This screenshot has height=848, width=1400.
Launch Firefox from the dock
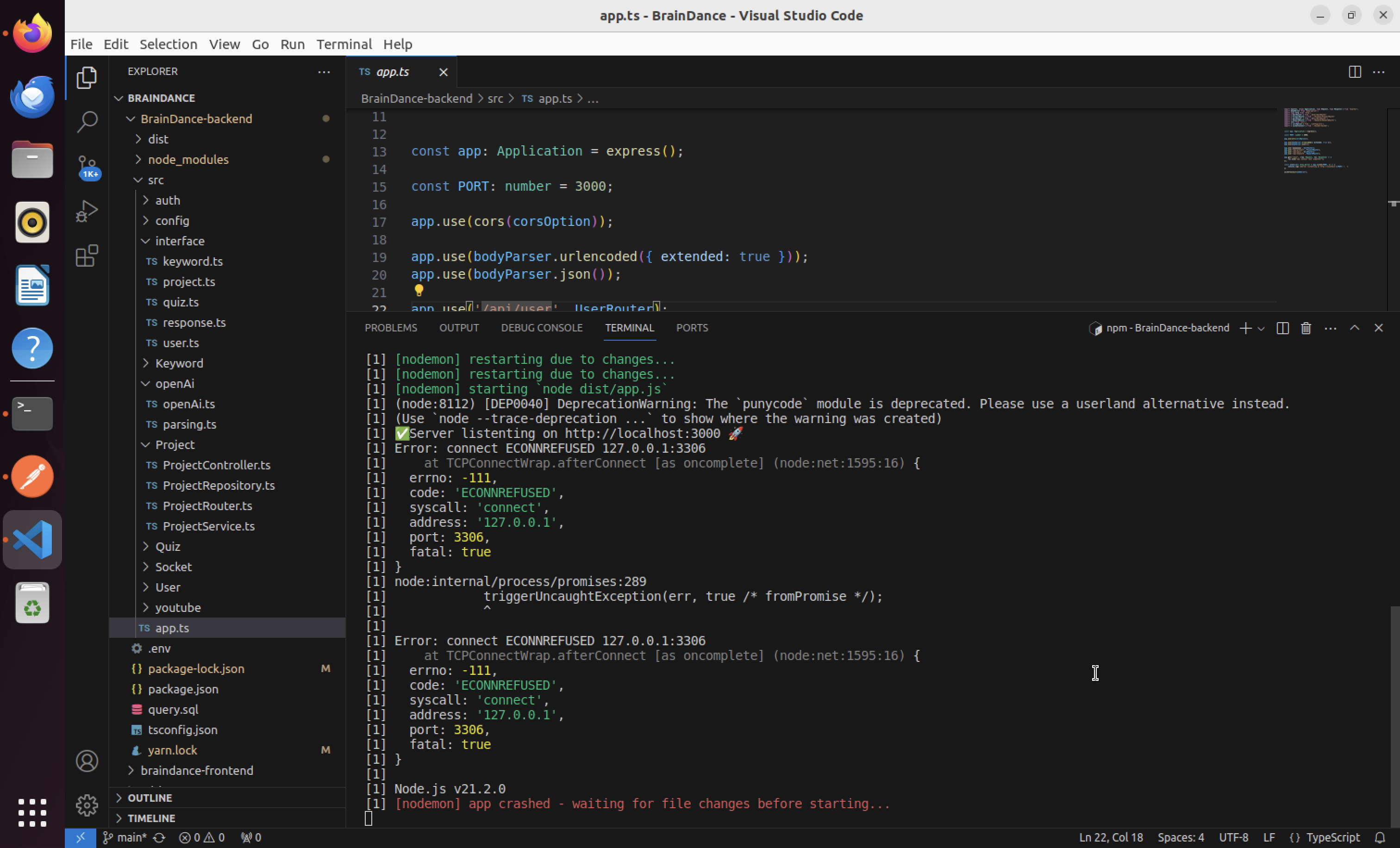click(32, 33)
